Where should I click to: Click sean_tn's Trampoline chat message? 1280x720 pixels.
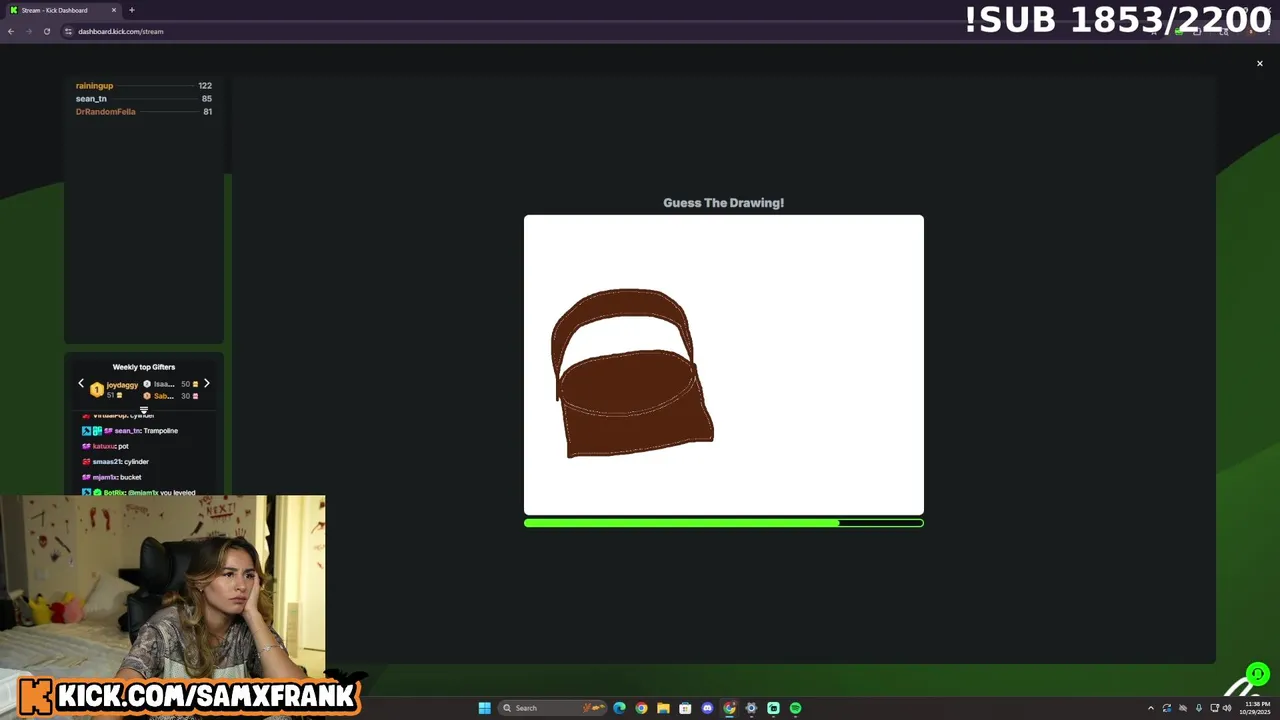click(x=130, y=431)
